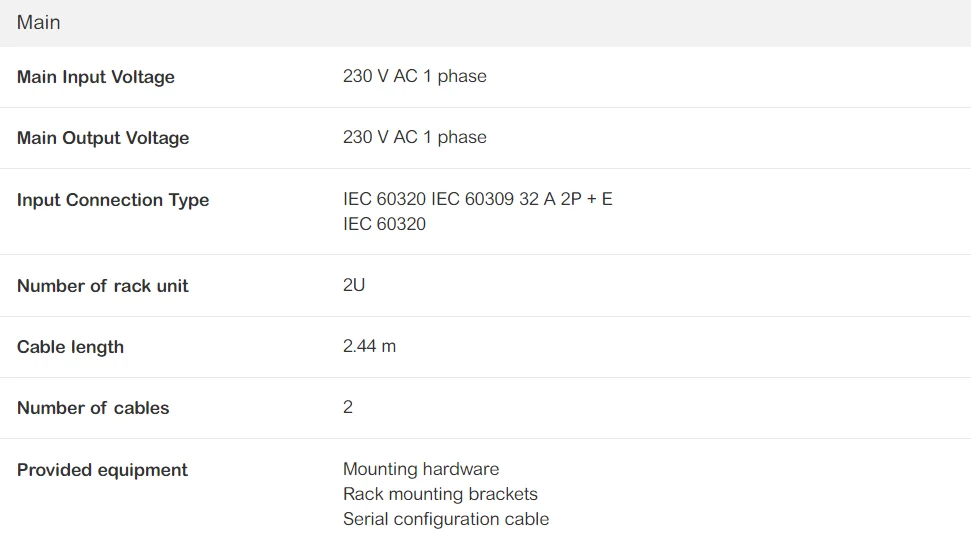Click the Number of rack unit label
This screenshot has width=971, height=543.
coord(103,286)
